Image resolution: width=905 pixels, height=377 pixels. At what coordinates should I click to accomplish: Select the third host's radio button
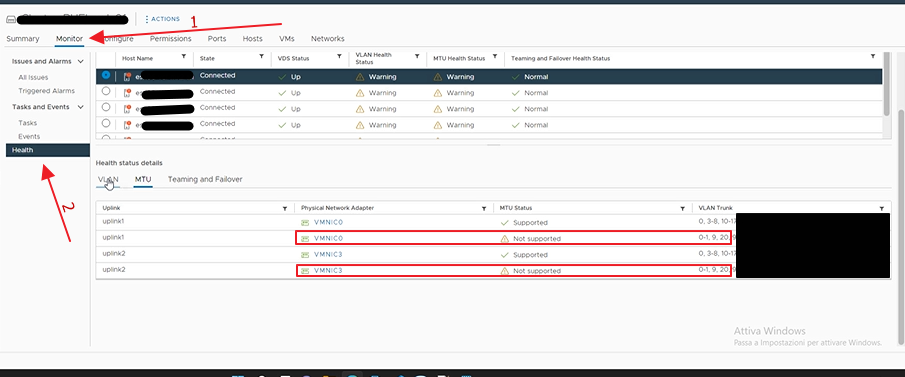click(x=106, y=107)
